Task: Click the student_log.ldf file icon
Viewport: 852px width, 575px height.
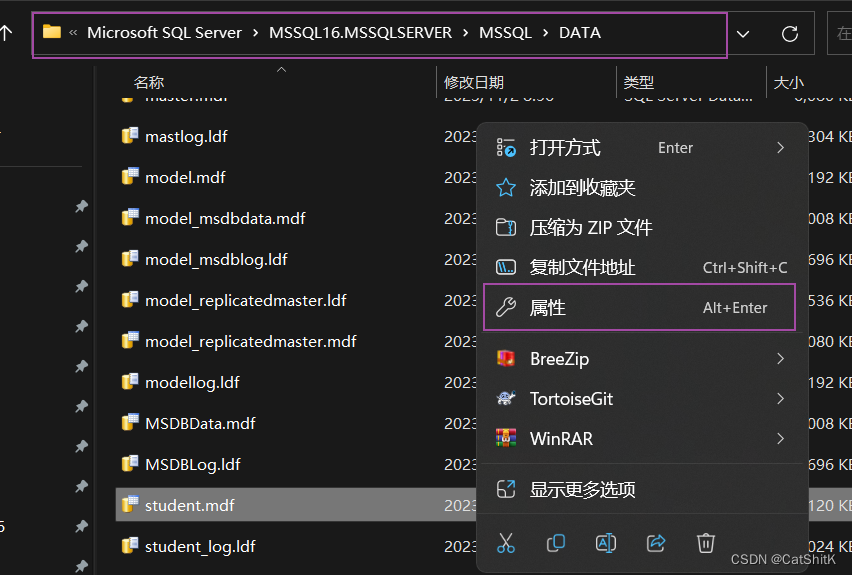Action: pyautogui.click(x=130, y=545)
